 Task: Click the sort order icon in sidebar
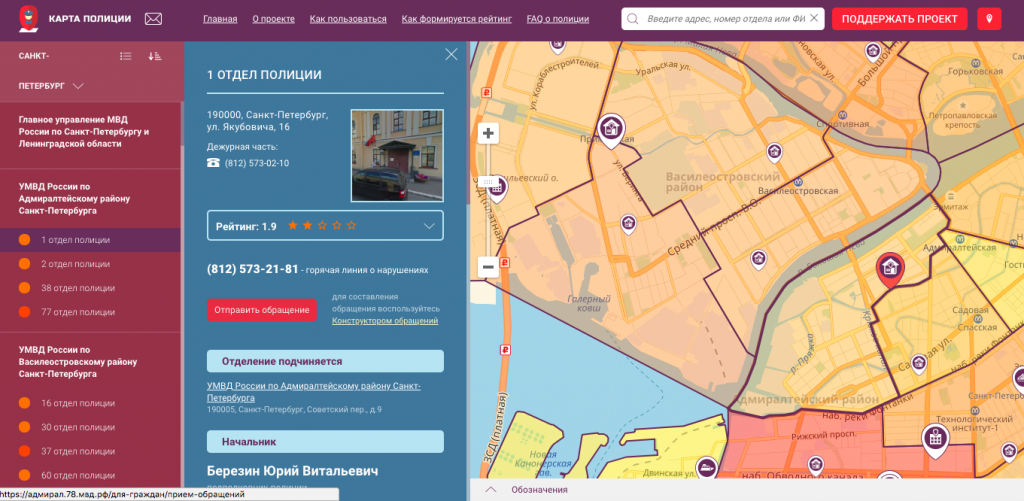(x=155, y=56)
